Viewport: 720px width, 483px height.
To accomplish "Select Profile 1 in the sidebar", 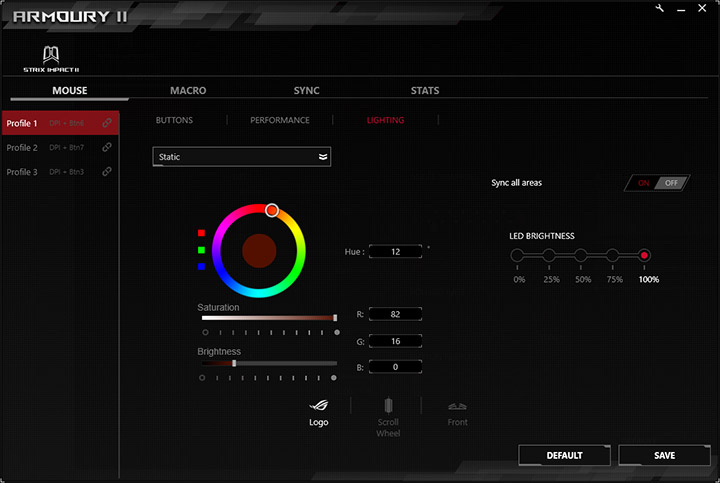I will [x=61, y=123].
